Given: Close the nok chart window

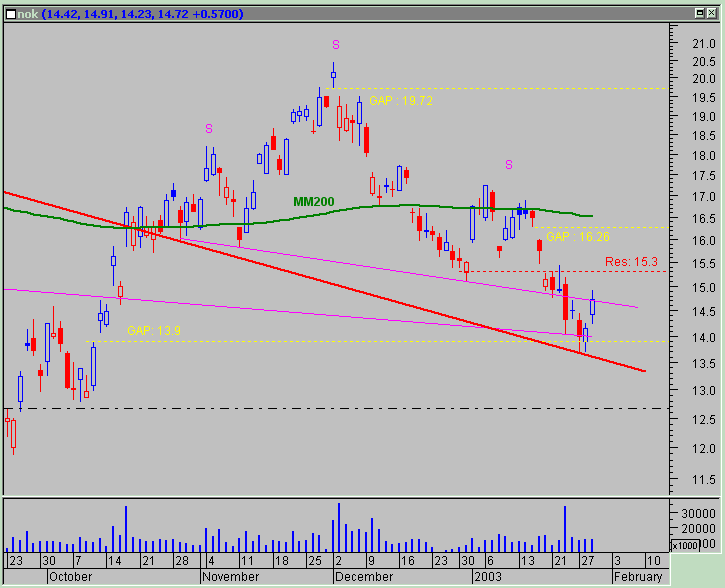Looking at the screenshot, I should pos(711,13).
